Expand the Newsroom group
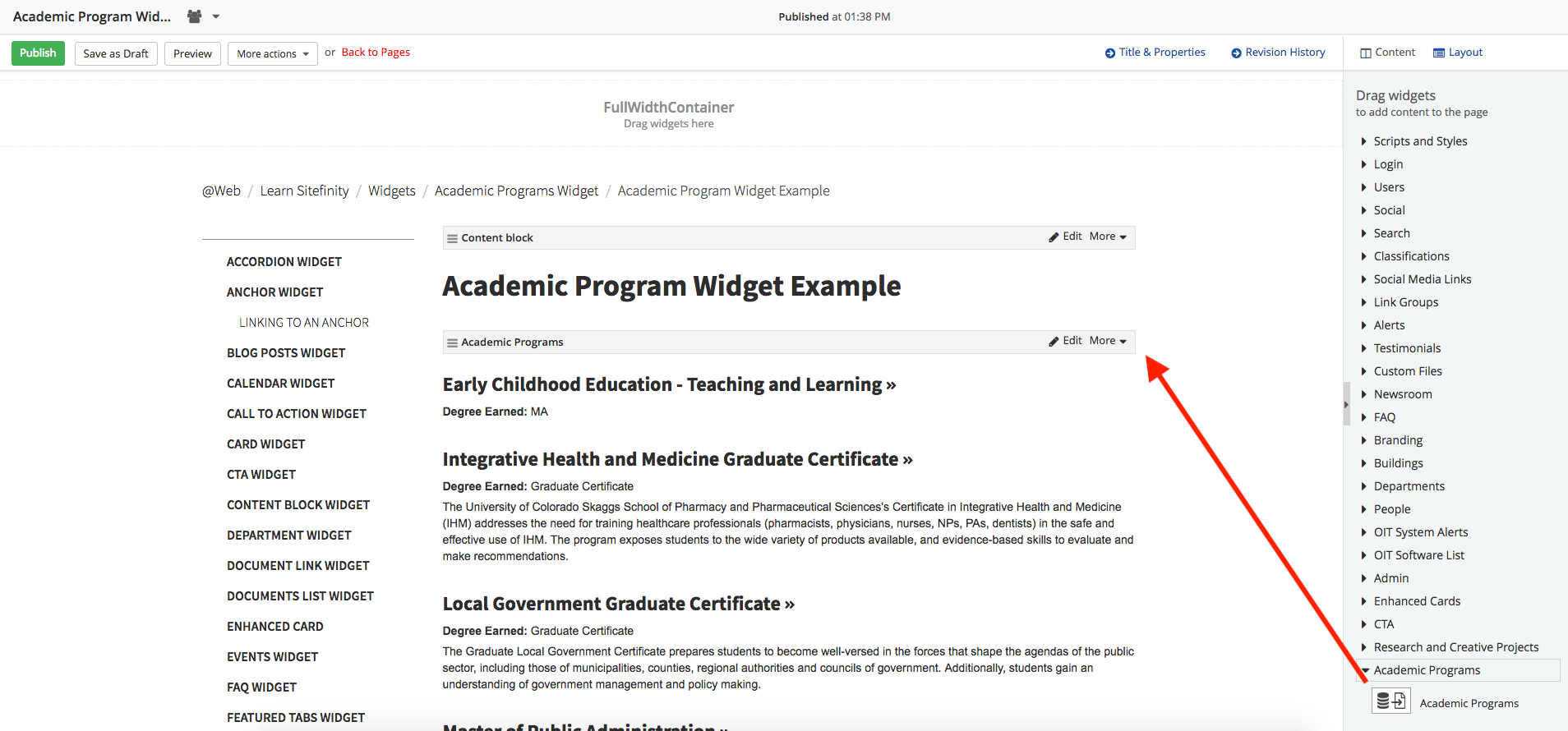Screen dimensions: 1568x731 pos(1402,394)
